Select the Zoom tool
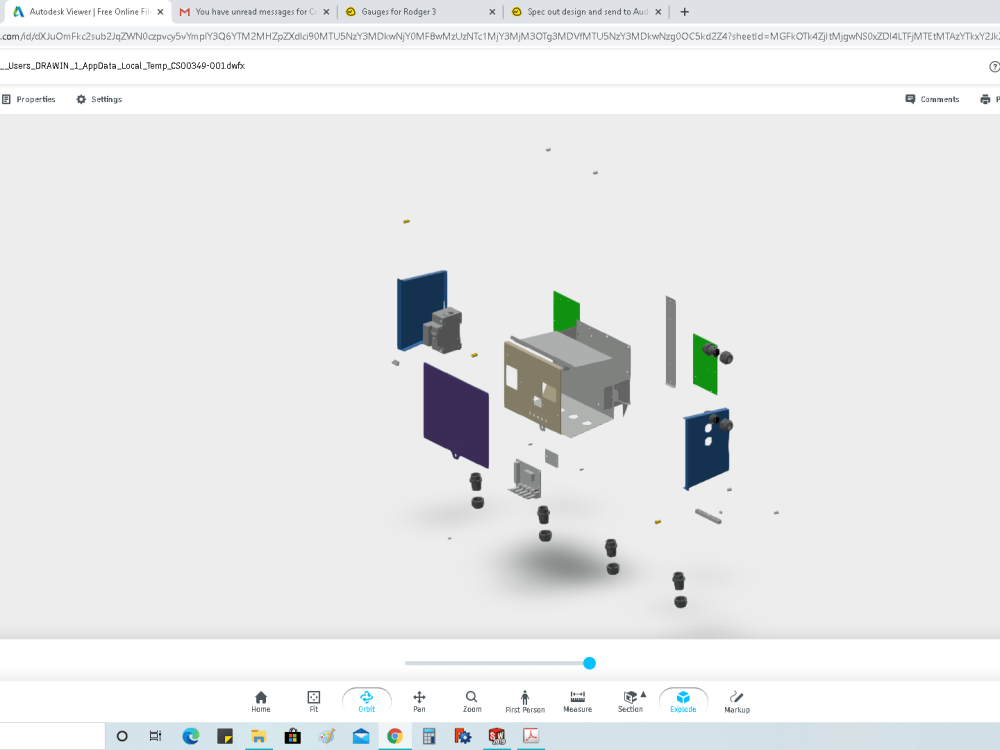 point(472,700)
